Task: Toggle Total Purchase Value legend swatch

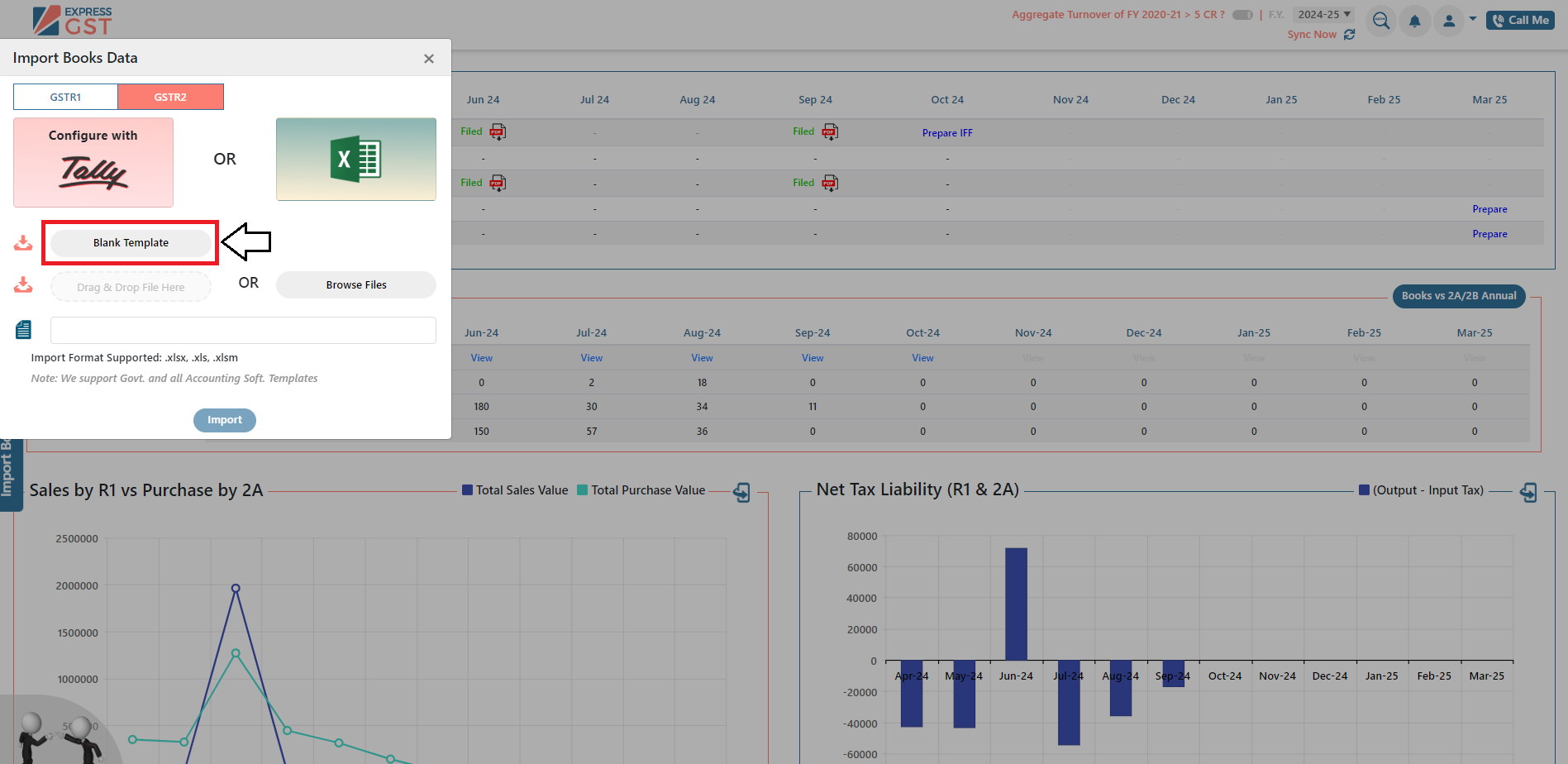Action: click(x=582, y=490)
